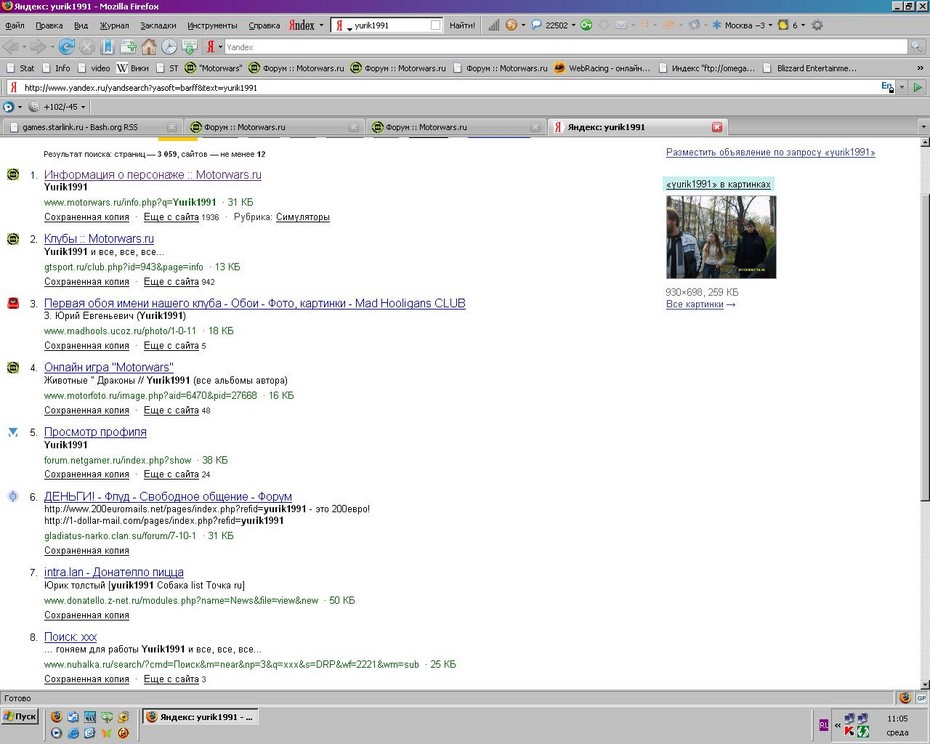930x744 pixels.
Task: Click the yurik1991 image thumbnail
Action: 721,237
